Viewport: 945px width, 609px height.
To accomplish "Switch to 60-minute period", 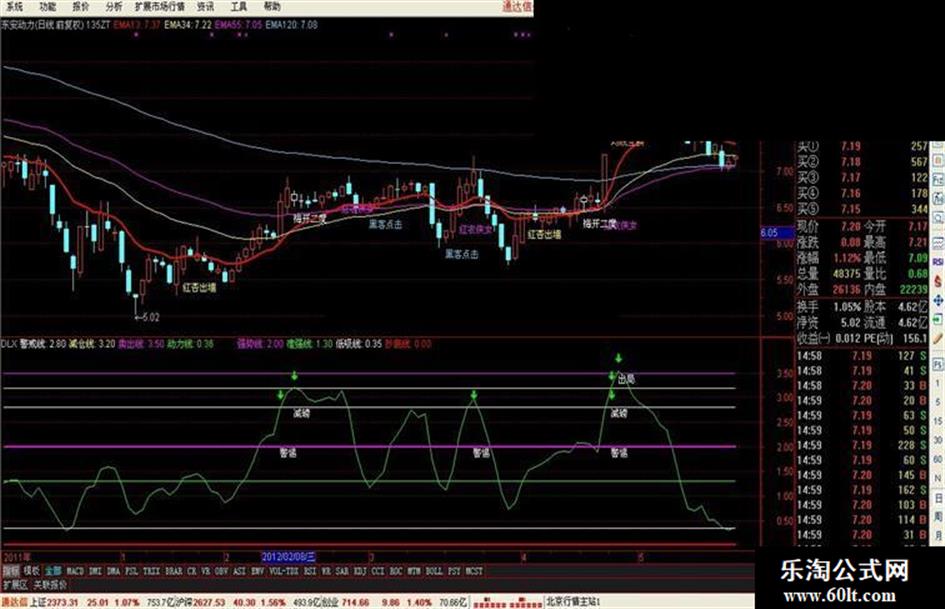I will coord(938,459).
